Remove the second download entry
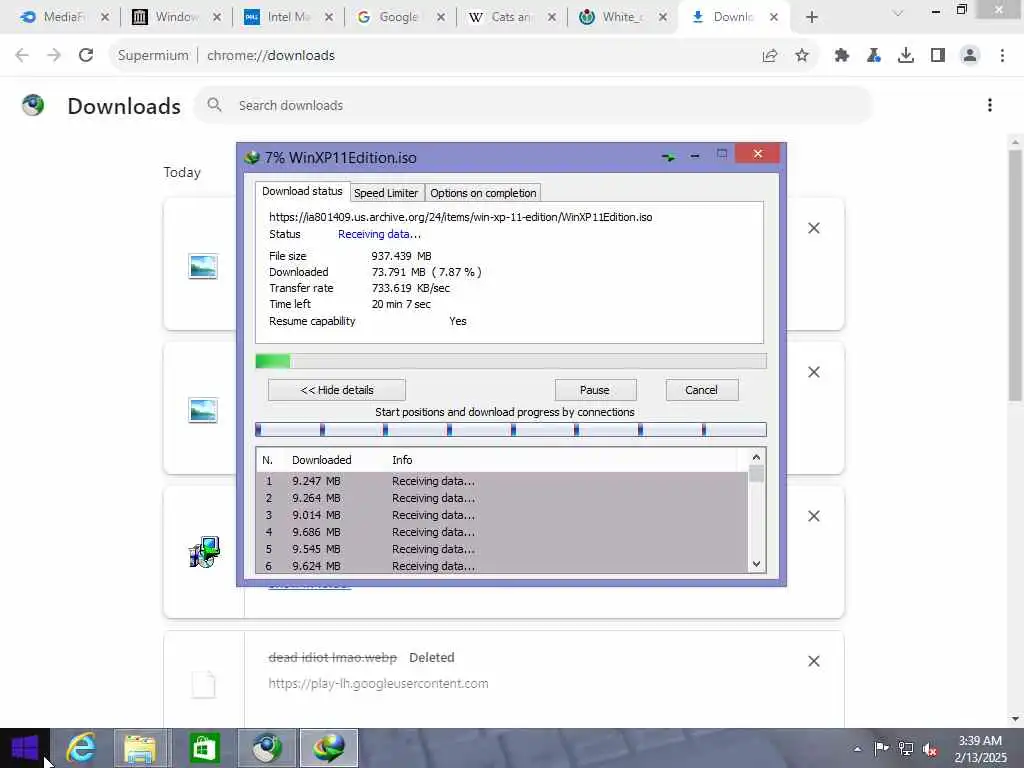 (x=814, y=372)
